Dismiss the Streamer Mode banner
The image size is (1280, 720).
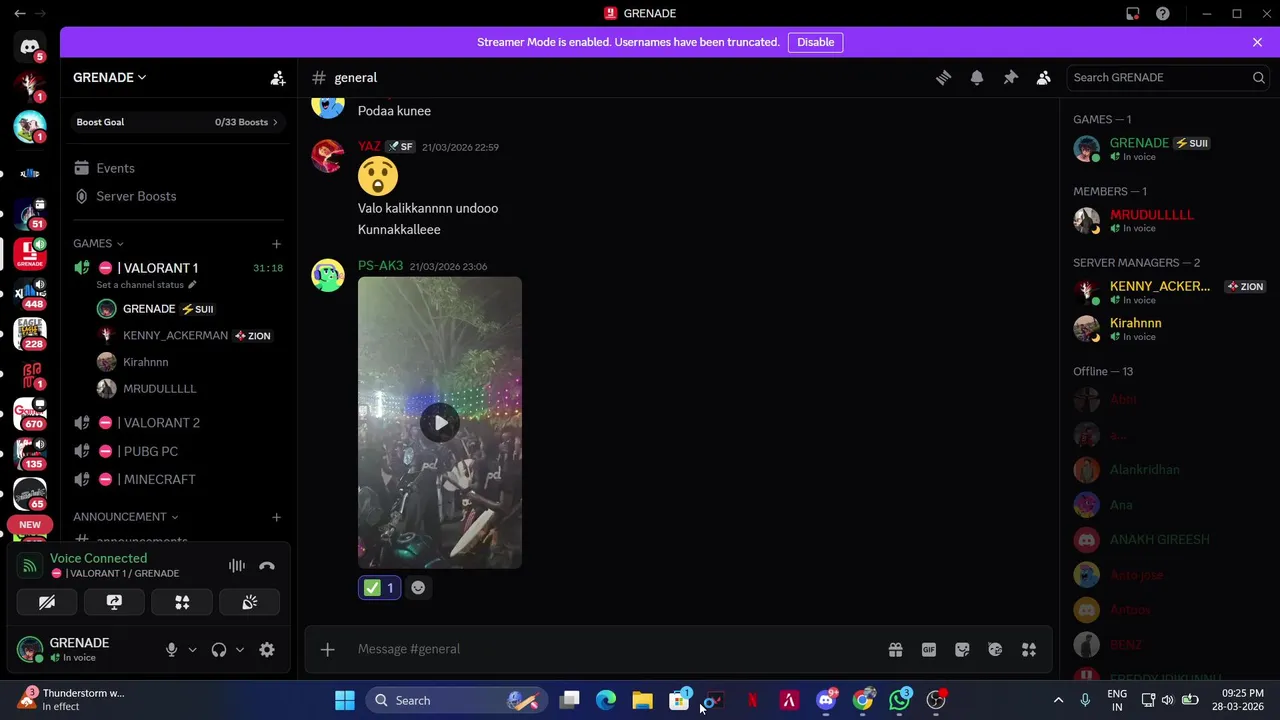[x=1257, y=42]
